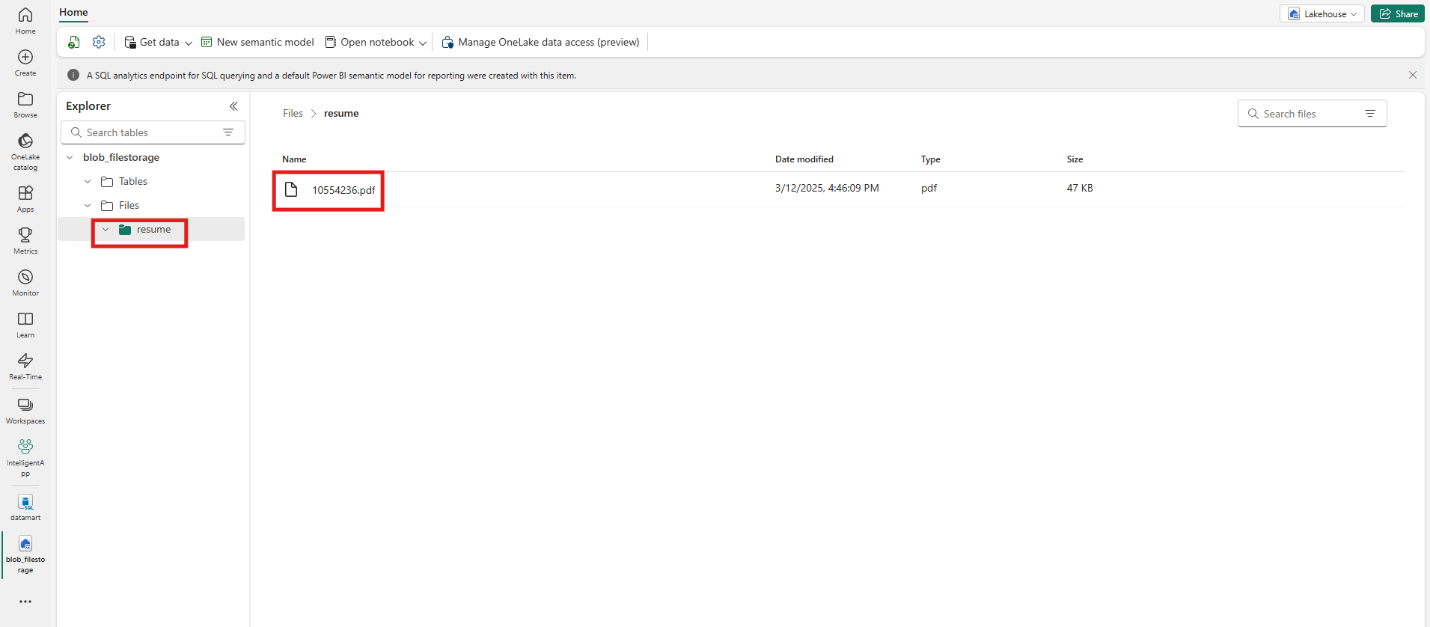Open the filter icon beside Search files
The height and width of the screenshot is (627, 1430).
(1371, 113)
